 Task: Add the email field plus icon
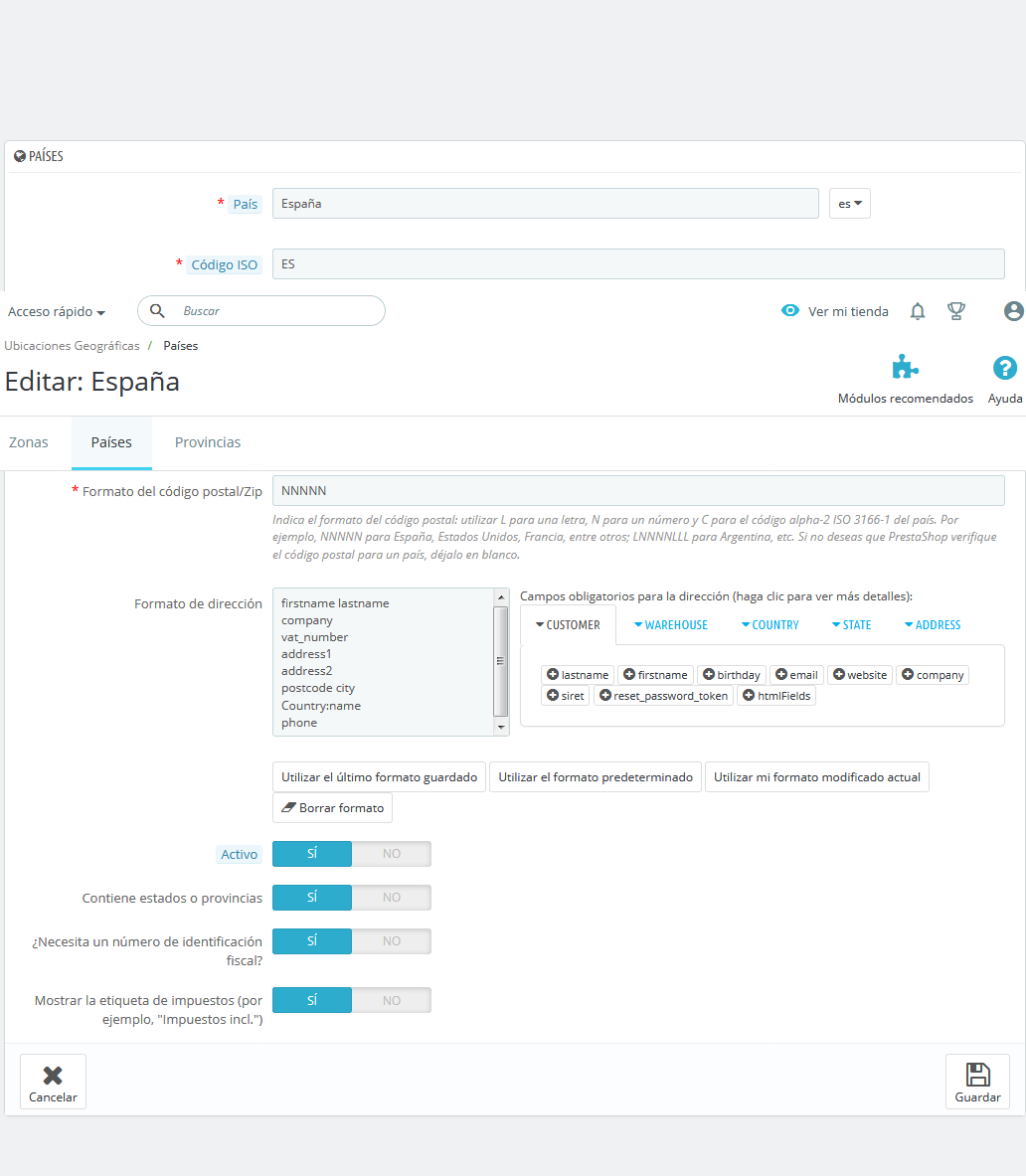(781, 674)
